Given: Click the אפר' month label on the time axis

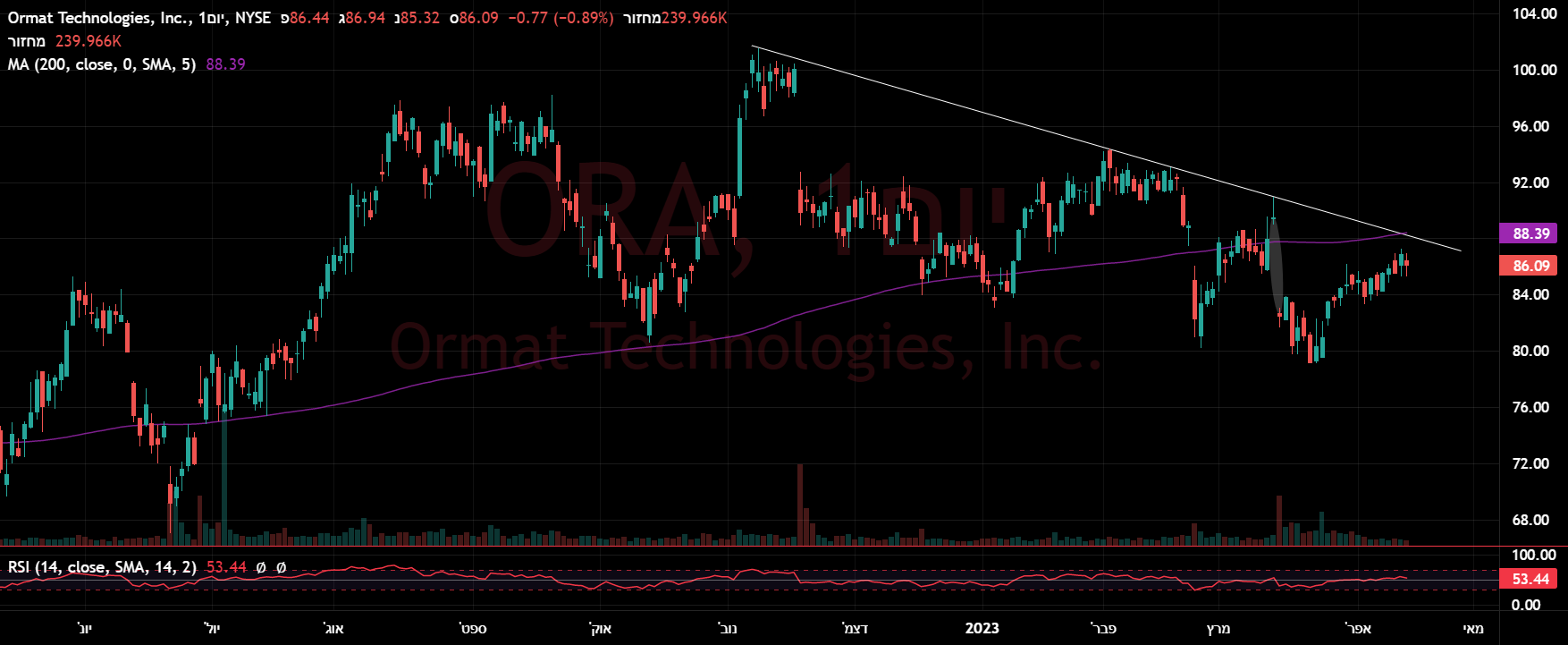Looking at the screenshot, I should tap(1359, 628).
